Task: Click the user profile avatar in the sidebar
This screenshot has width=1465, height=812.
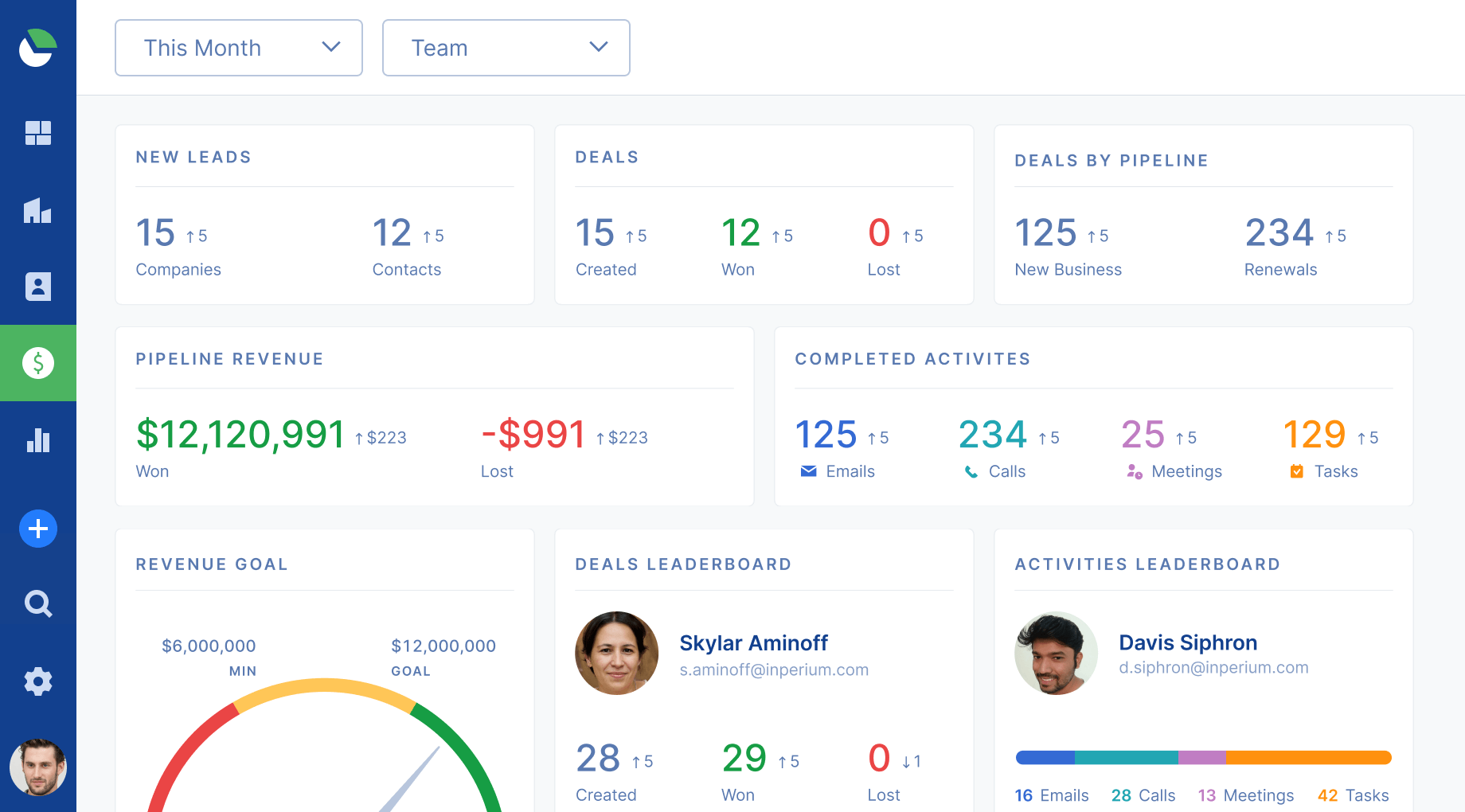Action: coord(37,767)
